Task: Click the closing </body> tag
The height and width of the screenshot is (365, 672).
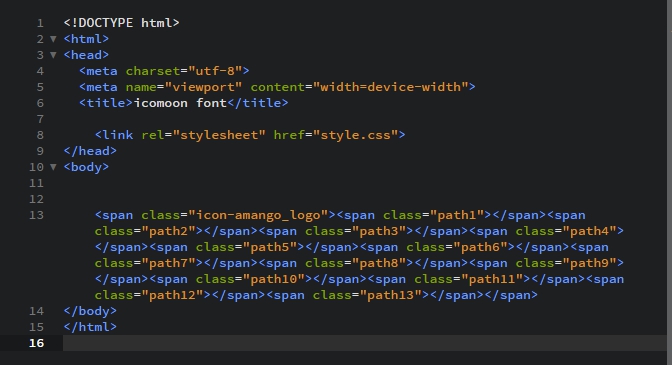Action: (x=90, y=311)
